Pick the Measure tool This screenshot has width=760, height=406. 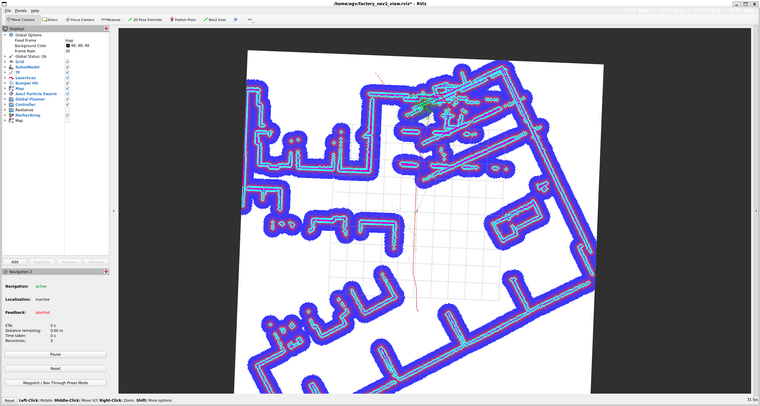[x=111, y=20]
